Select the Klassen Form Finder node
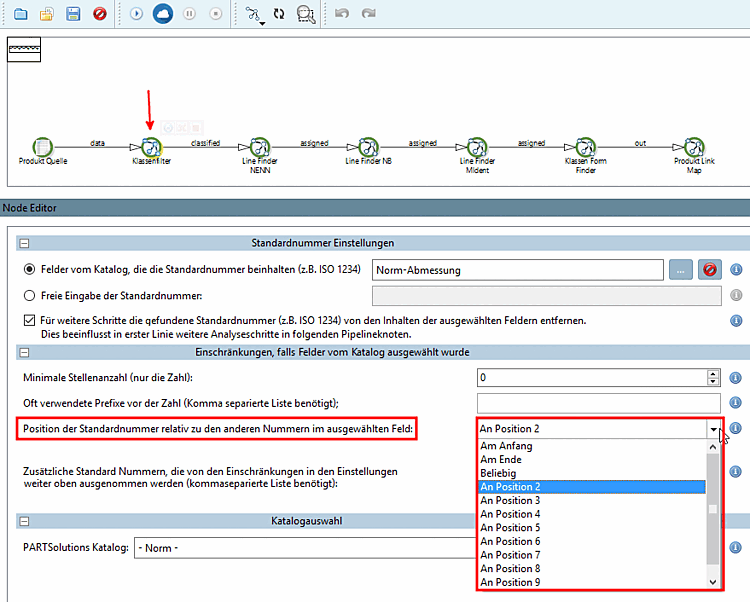This screenshot has width=750, height=602. coord(587,146)
